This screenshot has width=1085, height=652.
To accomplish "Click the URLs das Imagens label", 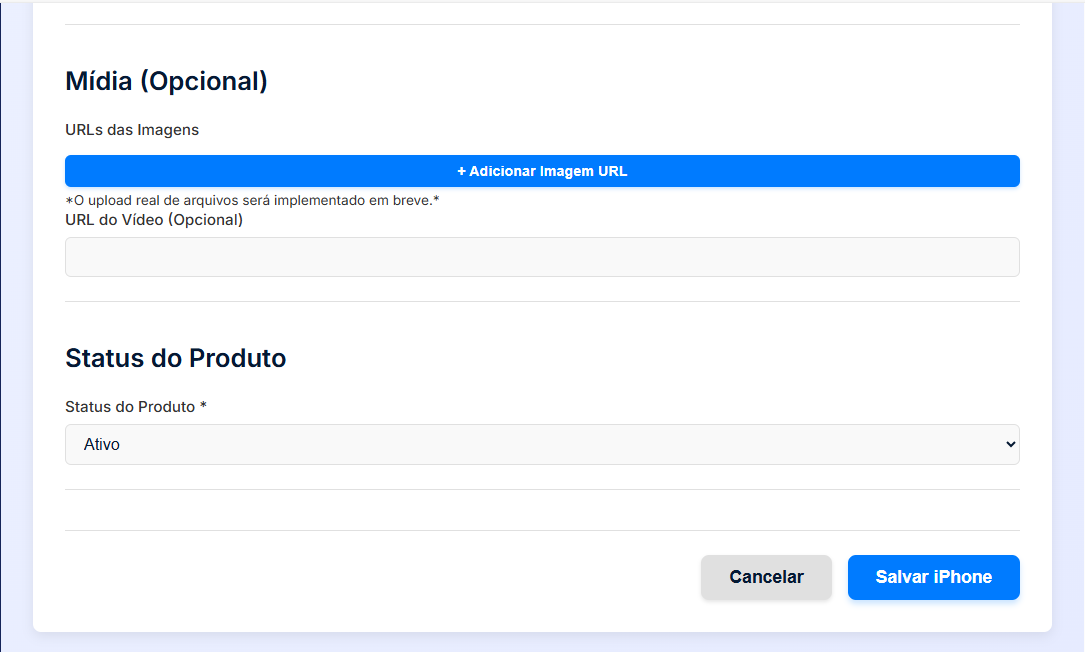I will (132, 130).
